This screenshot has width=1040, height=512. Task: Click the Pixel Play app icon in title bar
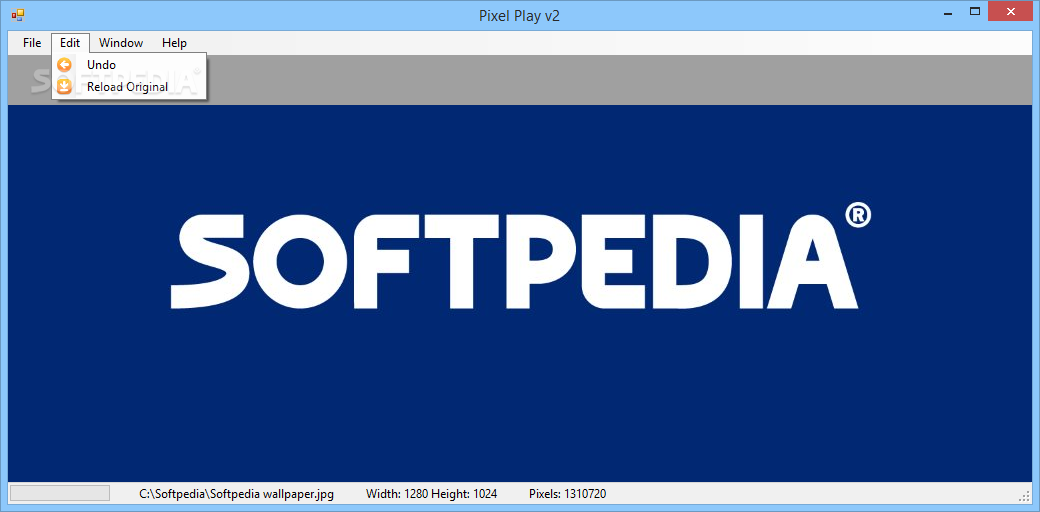(x=17, y=15)
